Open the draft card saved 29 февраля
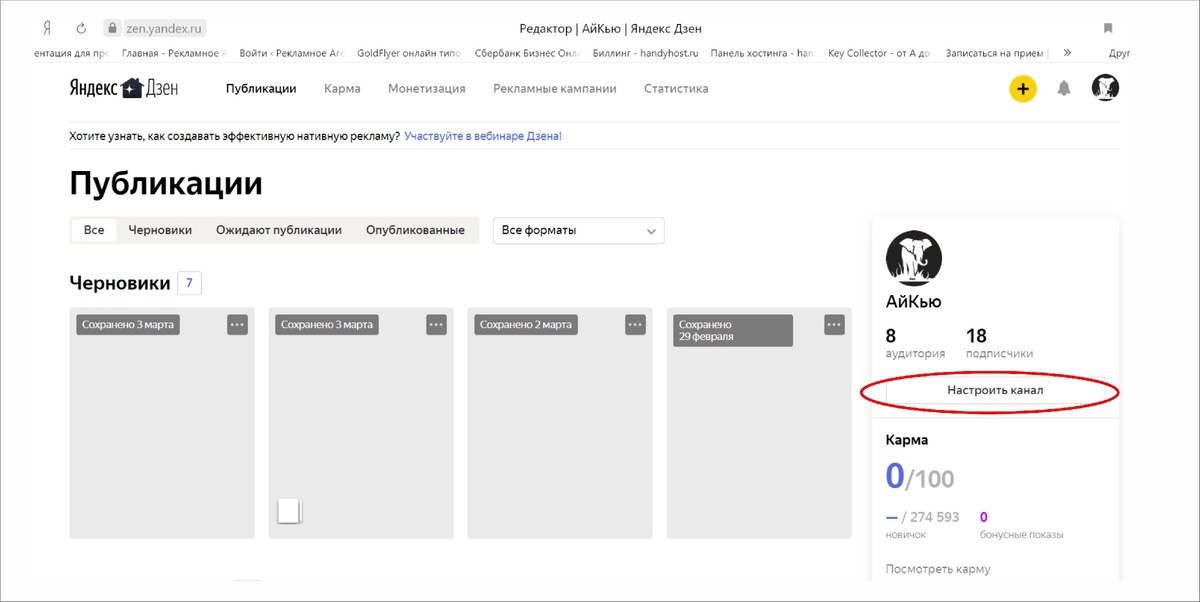Screen dimensions: 1200x602 759,423
